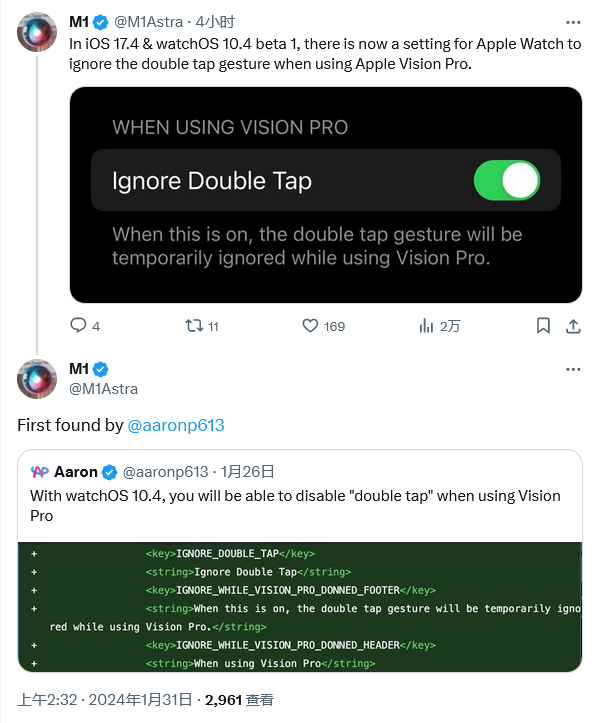The height and width of the screenshot is (723, 598).
Task: Click the reply comment icon
Action: [78, 326]
